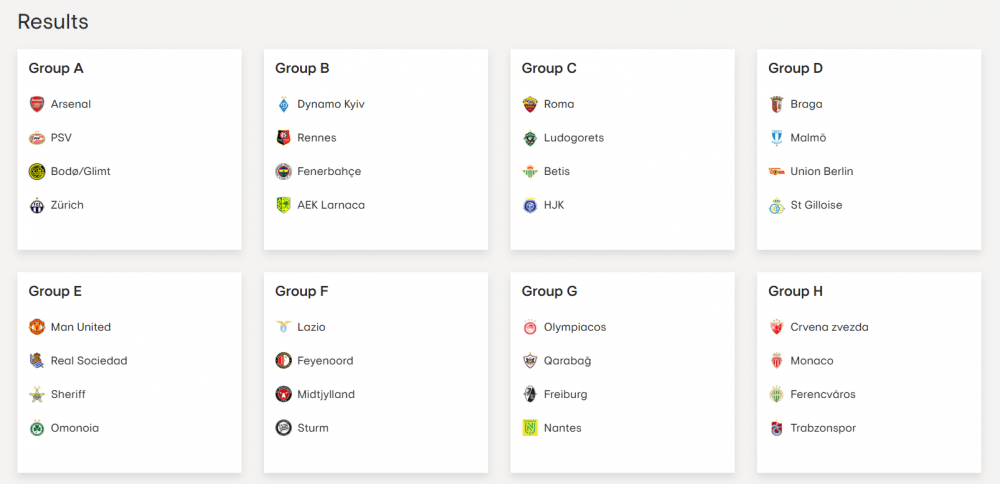This screenshot has width=1000, height=484.
Task: Click the Man United crest icon
Action: (37, 327)
